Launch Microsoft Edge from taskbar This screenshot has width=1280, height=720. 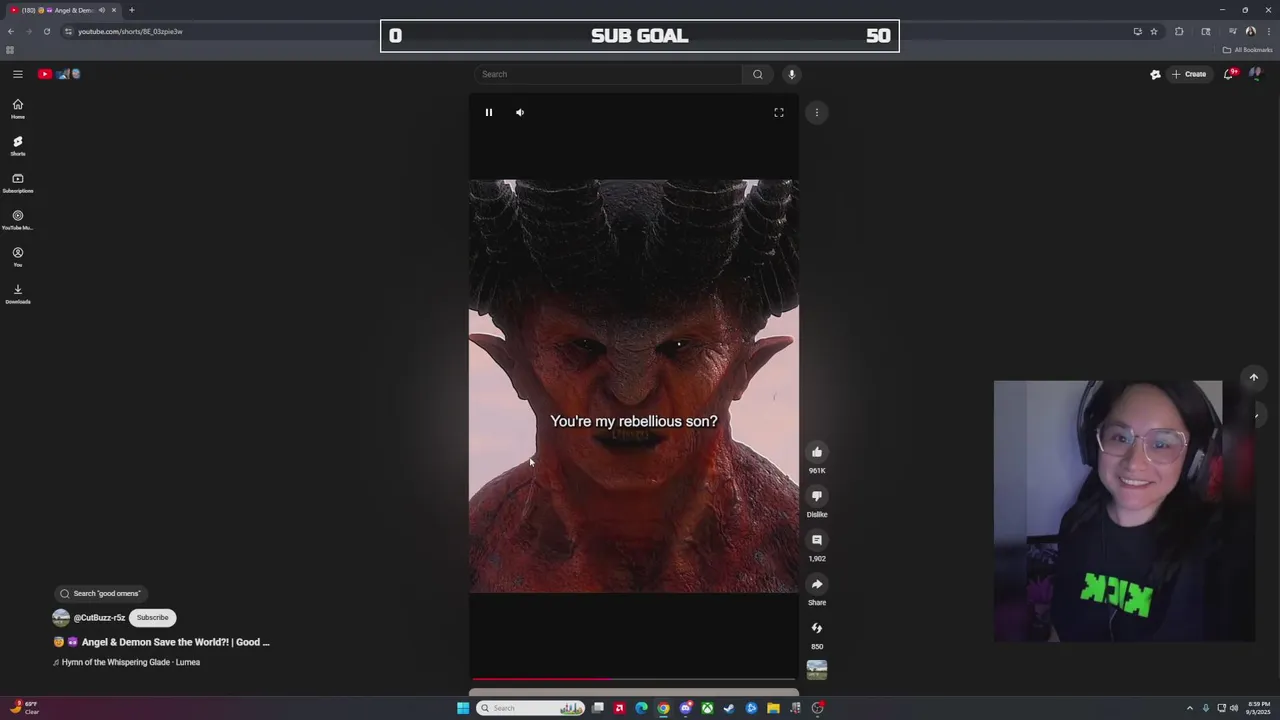coord(641,708)
